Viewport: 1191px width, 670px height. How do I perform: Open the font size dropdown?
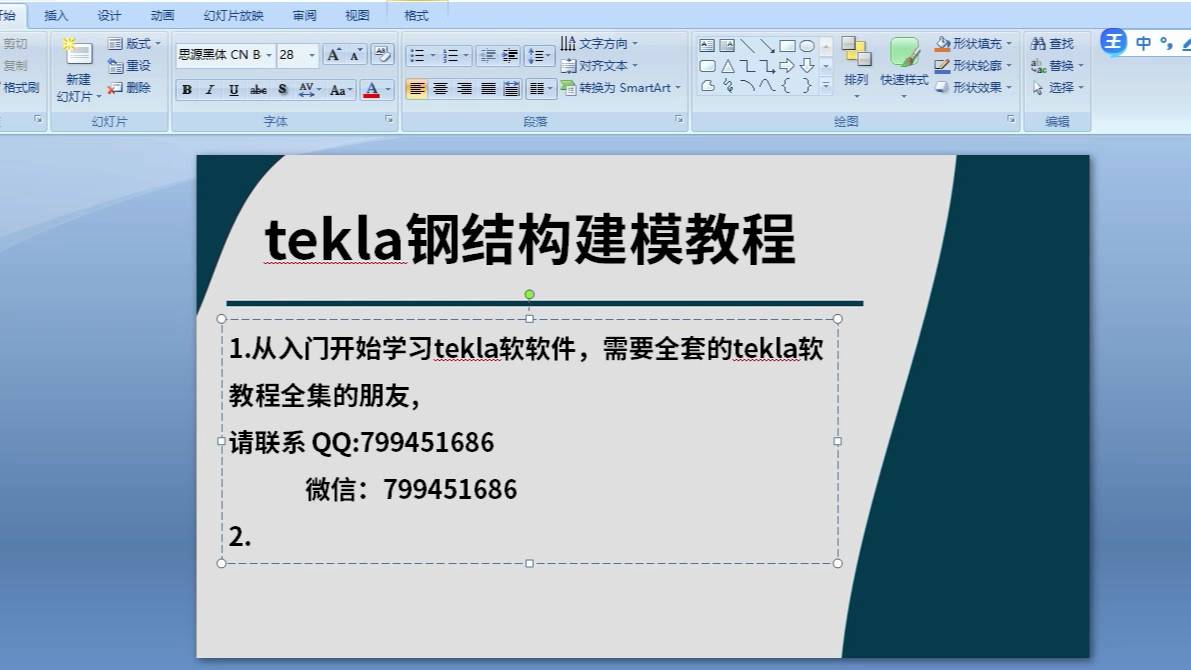[311, 55]
